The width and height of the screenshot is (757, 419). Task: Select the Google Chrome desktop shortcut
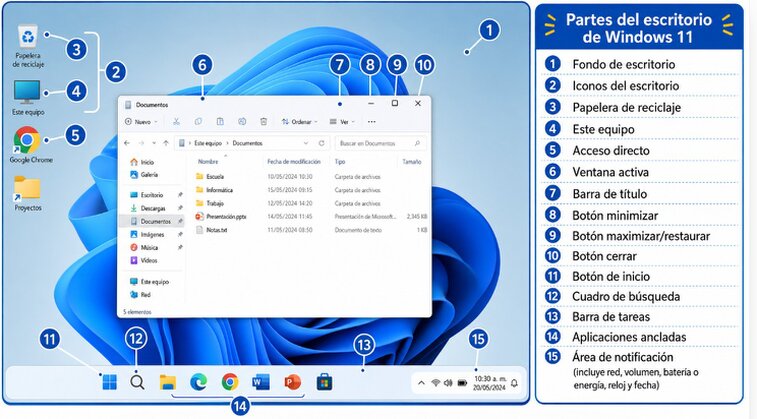(31, 145)
